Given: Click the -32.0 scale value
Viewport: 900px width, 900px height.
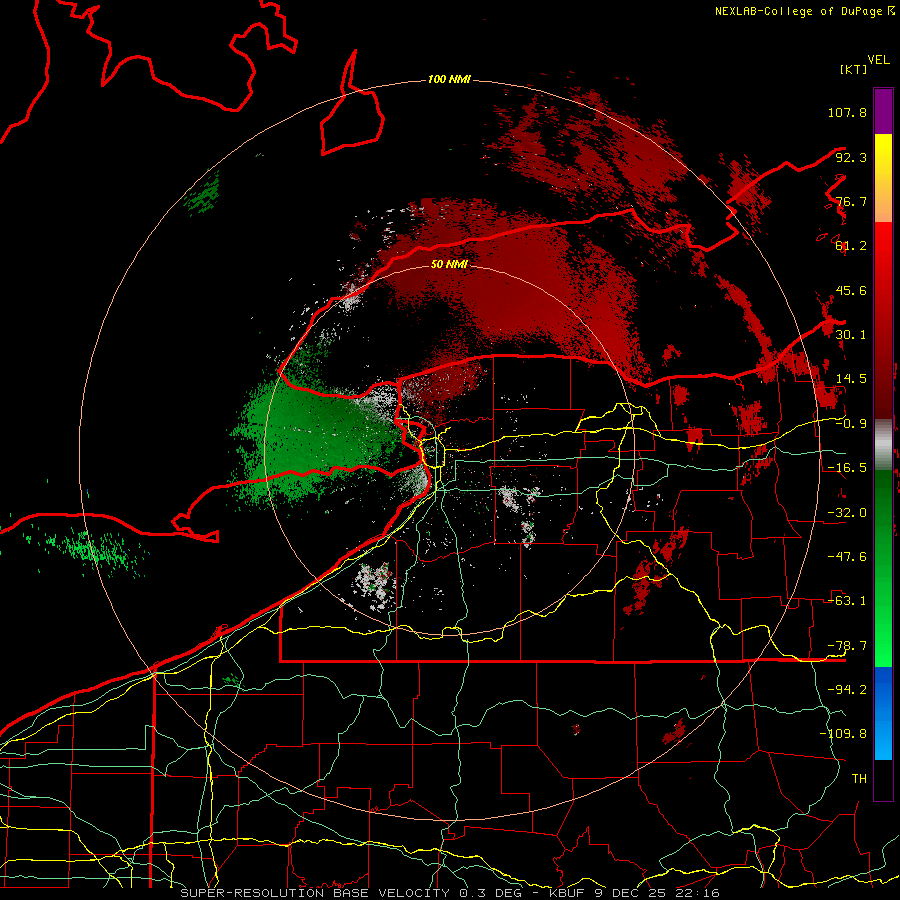Looking at the screenshot, I should click(x=847, y=513).
